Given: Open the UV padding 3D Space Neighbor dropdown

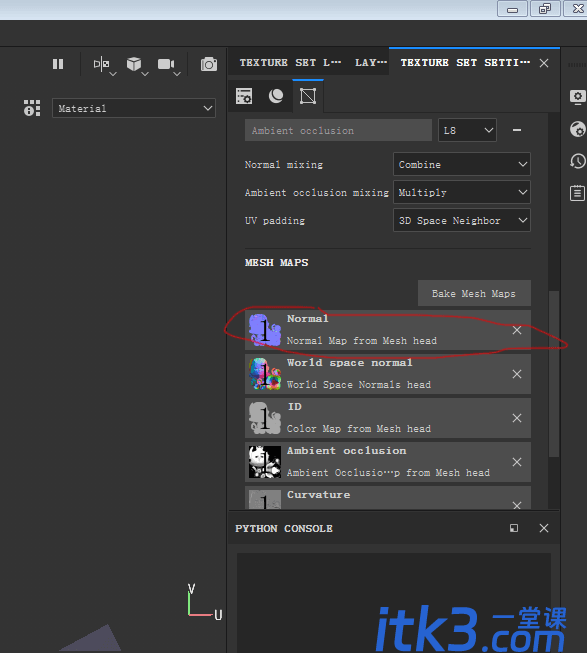Looking at the screenshot, I should (x=462, y=220).
